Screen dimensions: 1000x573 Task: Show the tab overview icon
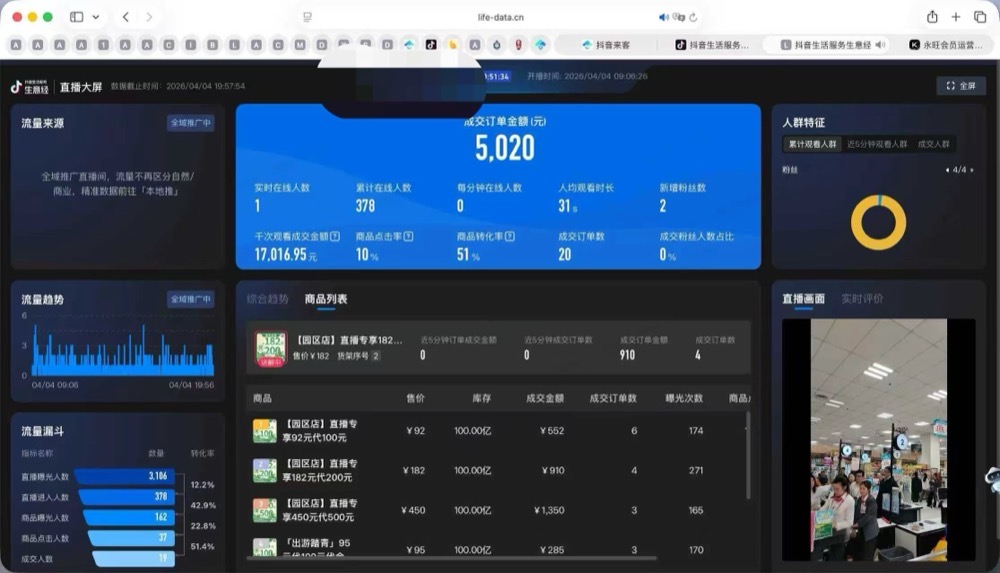(x=980, y=17)
